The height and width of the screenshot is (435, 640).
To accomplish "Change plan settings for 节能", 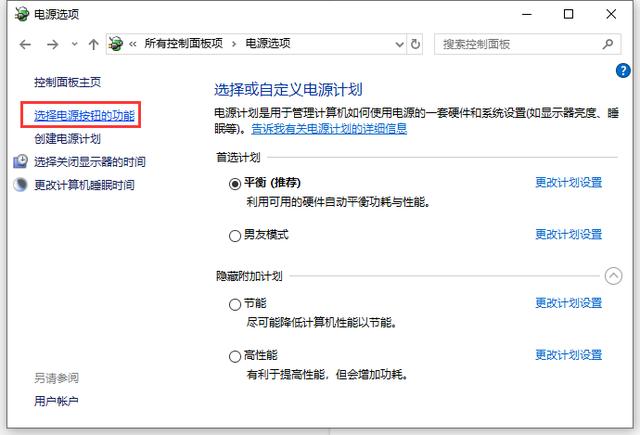I will click(x=569, y=303).
